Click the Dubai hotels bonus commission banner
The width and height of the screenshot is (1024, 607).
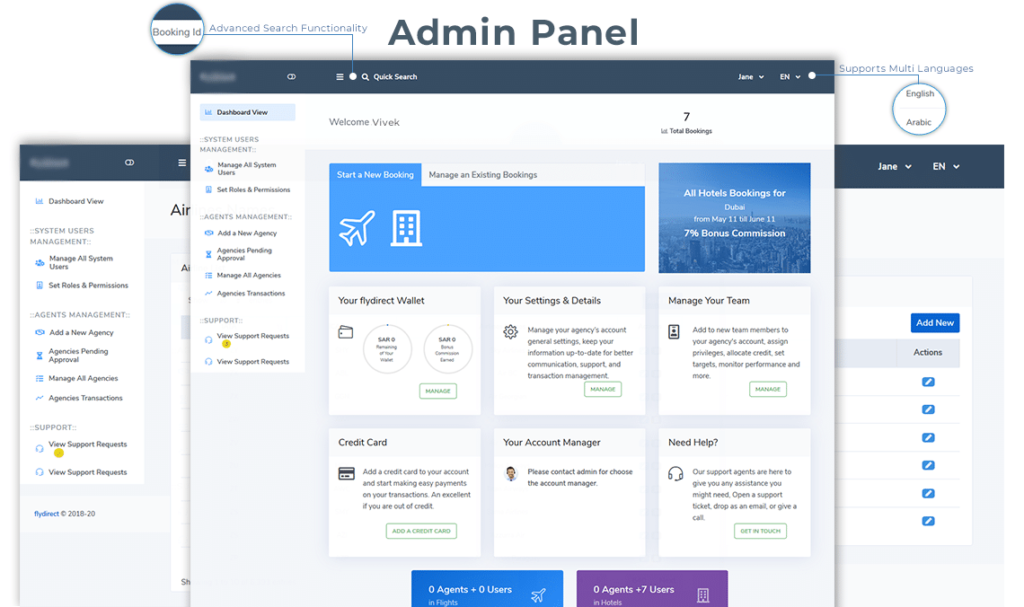(734, 217)
